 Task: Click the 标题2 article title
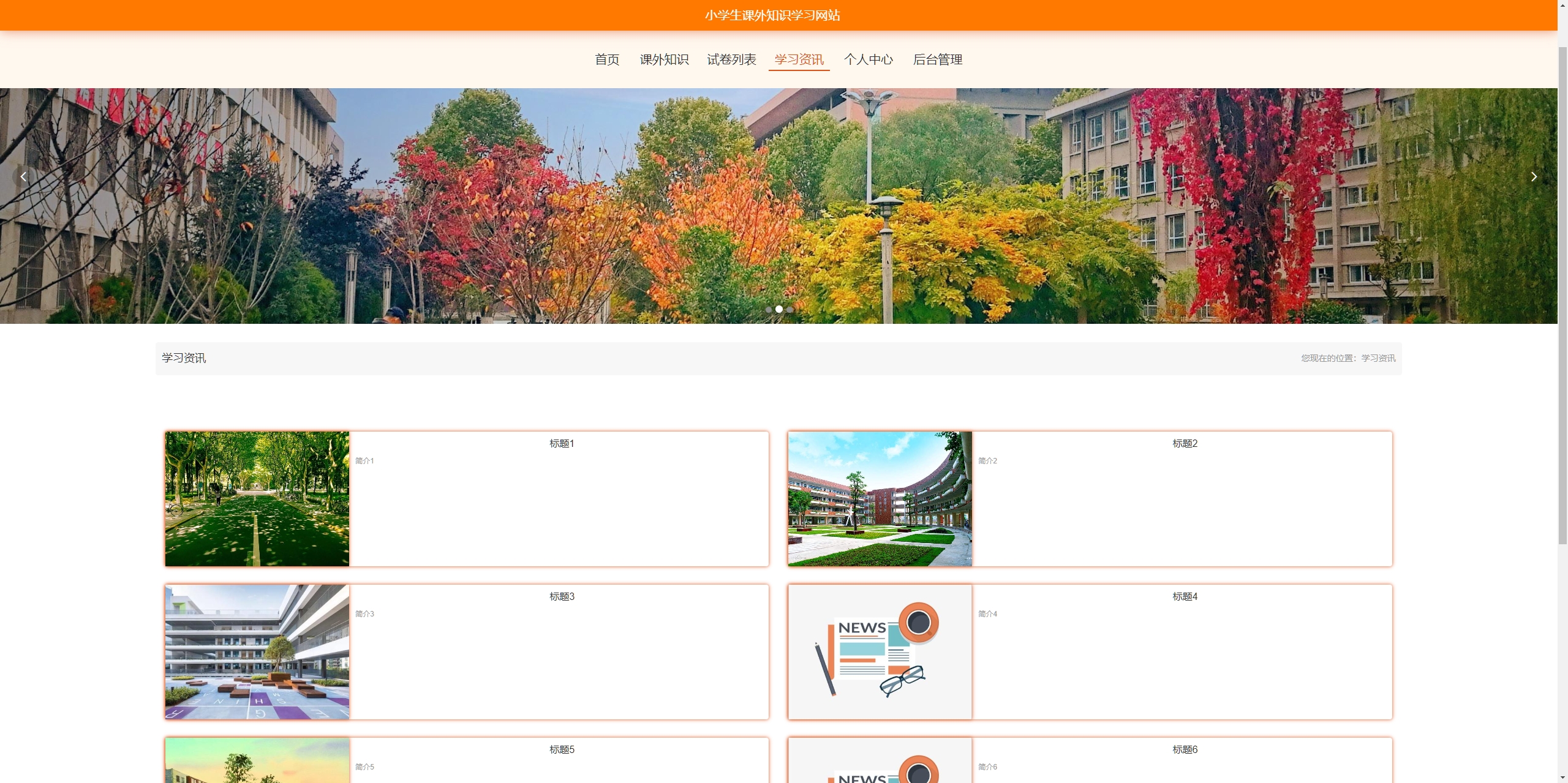(x=1185, y=443)
